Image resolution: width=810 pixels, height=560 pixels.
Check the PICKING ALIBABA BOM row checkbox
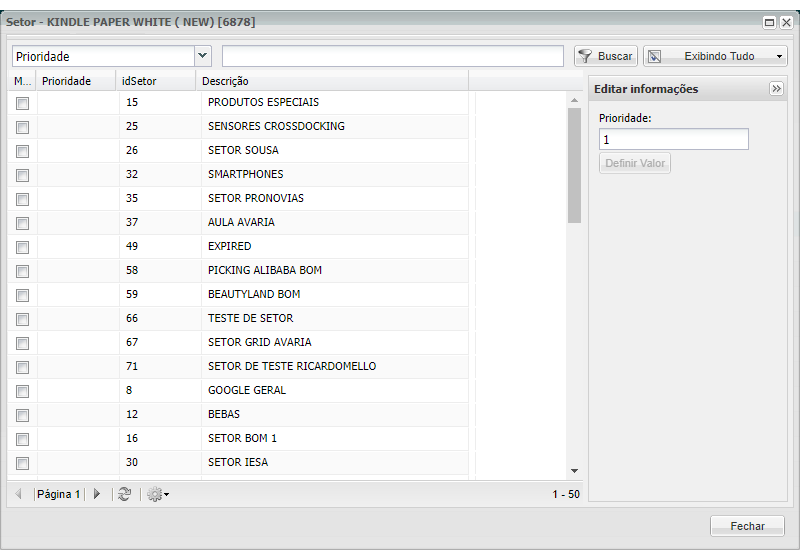[22, 271]
